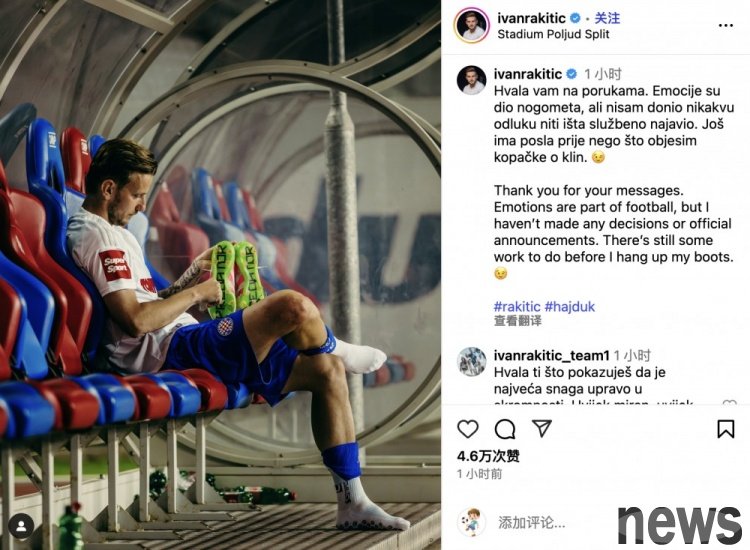Expand the translation with 查看翻译
Viewport: 750px width, 550px height.
pos(518,321)
